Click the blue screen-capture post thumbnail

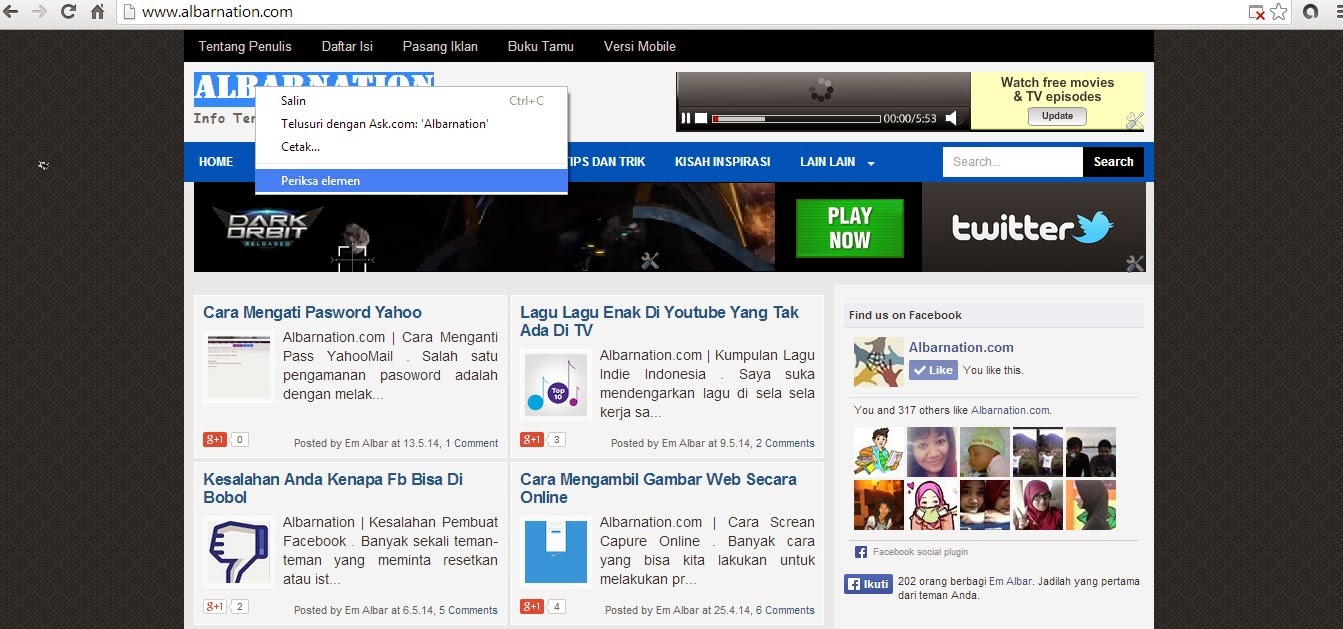(556, 552)
